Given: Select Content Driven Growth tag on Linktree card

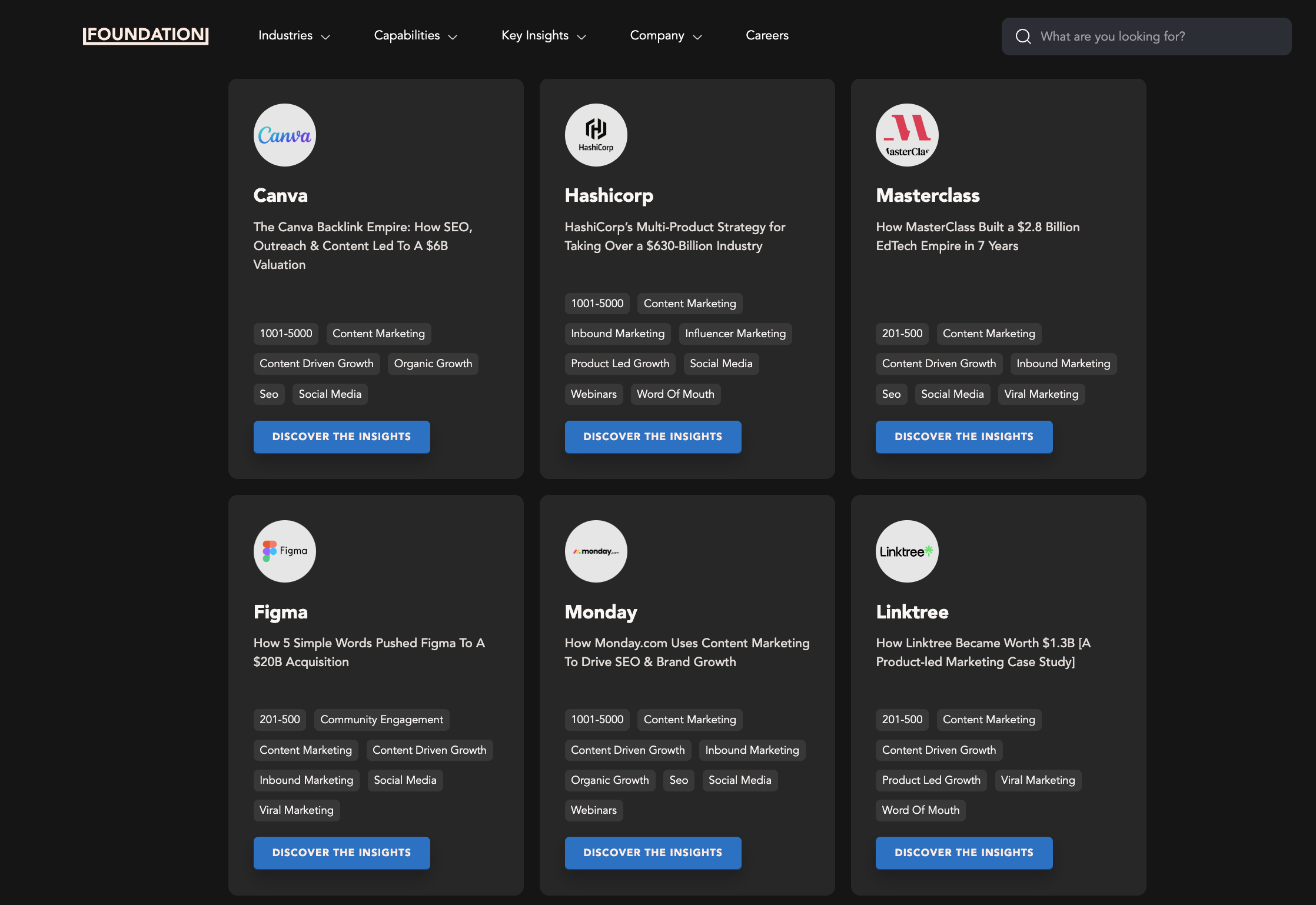Looking at the screenshot, I should [939, 750].
